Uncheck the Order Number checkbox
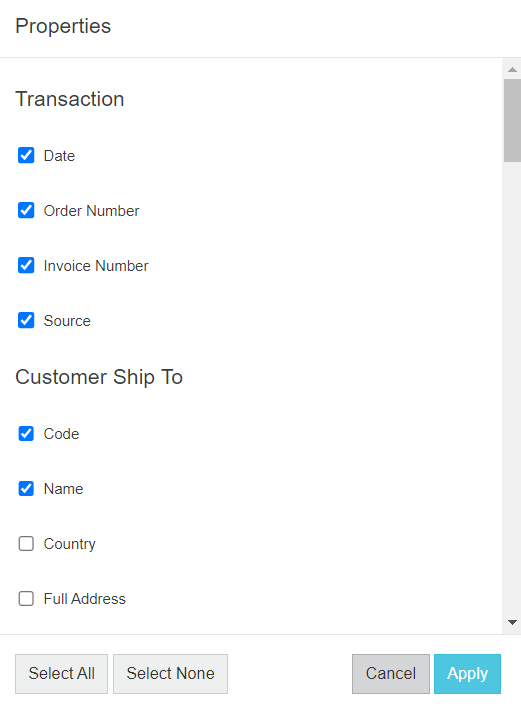This screenshot has height=704, width=521. (x=26, y=210)
